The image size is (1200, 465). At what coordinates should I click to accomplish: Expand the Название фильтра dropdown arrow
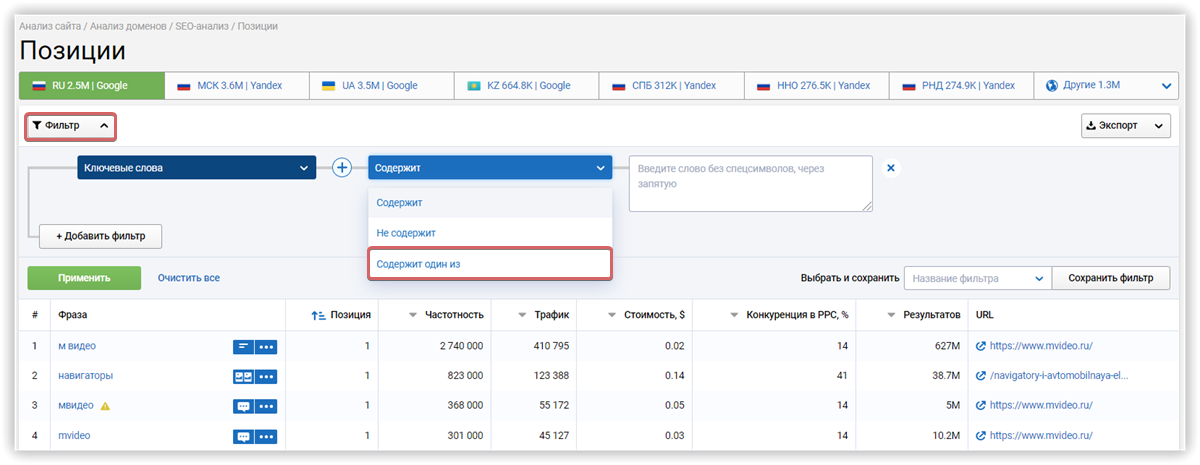click(x=1040, y=278)
